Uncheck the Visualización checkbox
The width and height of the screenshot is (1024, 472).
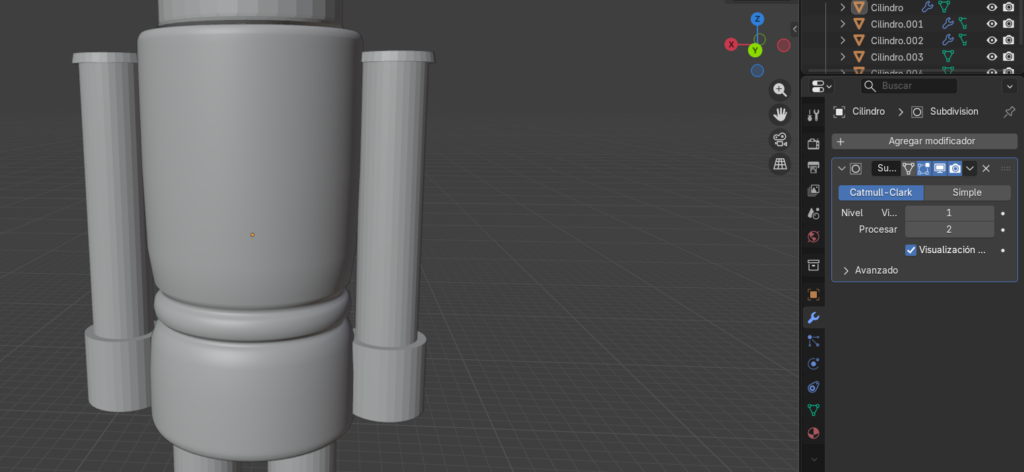click(x=911, y=250)
